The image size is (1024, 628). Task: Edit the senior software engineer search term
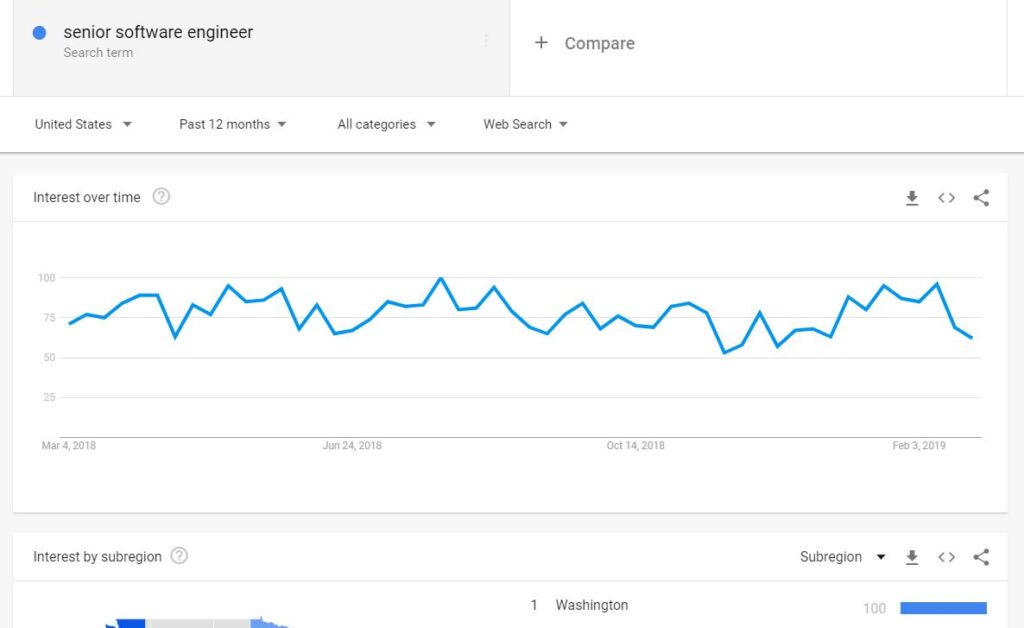(x=158, y=32)
